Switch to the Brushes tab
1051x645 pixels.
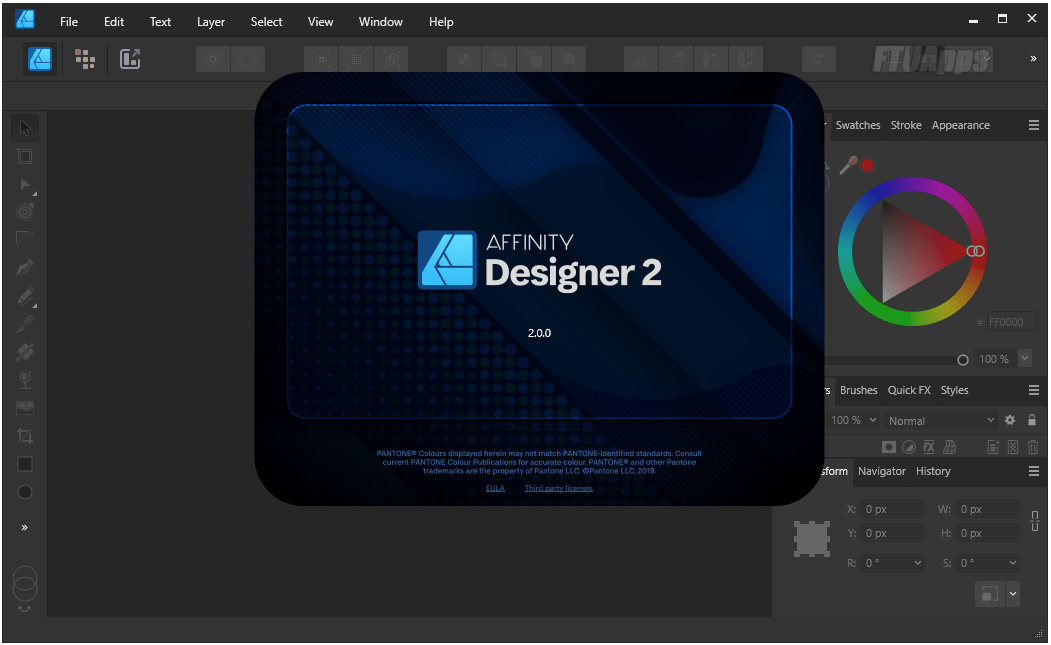[859, 390]
